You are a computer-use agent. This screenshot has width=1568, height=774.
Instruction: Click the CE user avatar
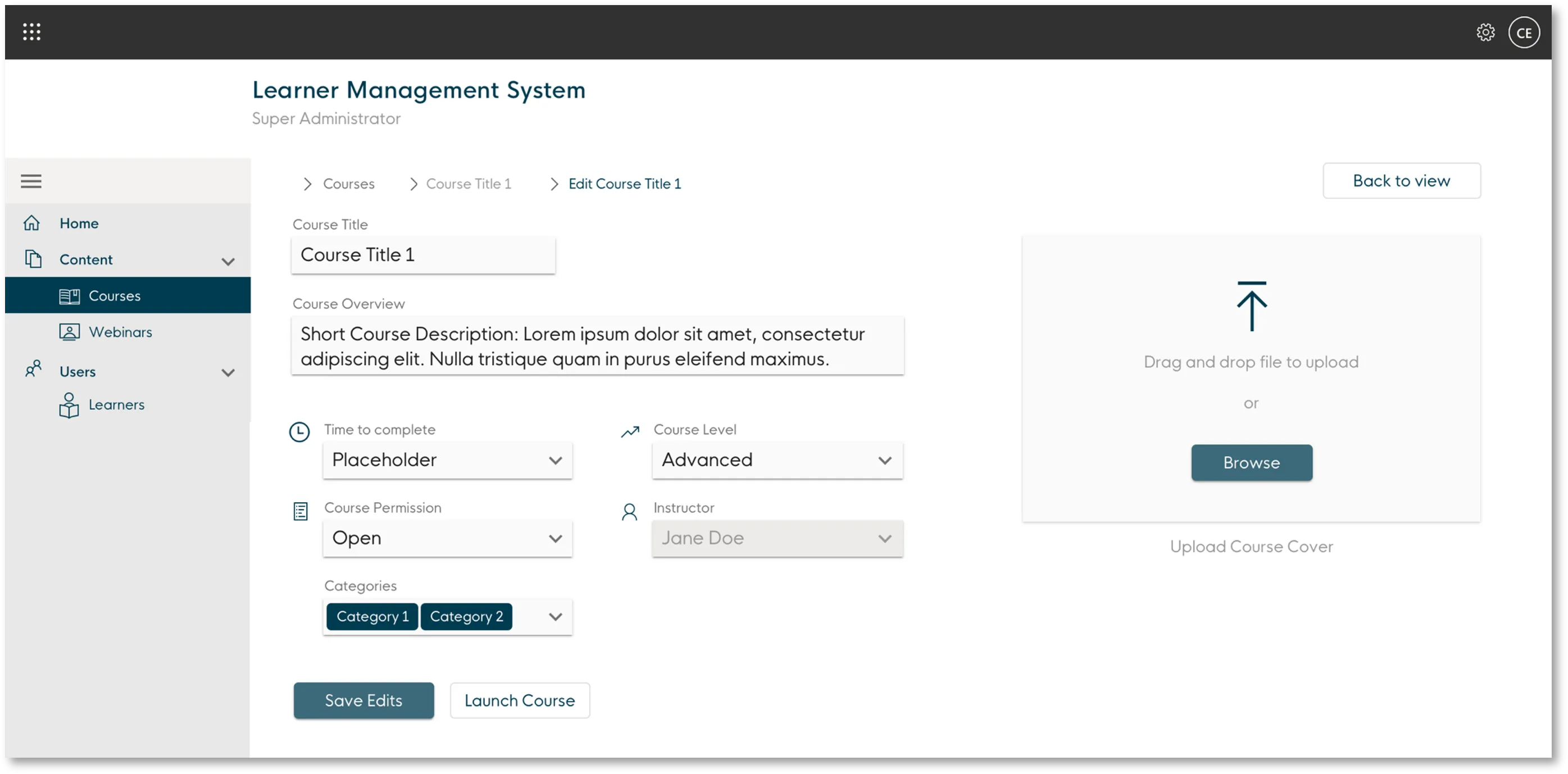click(1524, 33)
